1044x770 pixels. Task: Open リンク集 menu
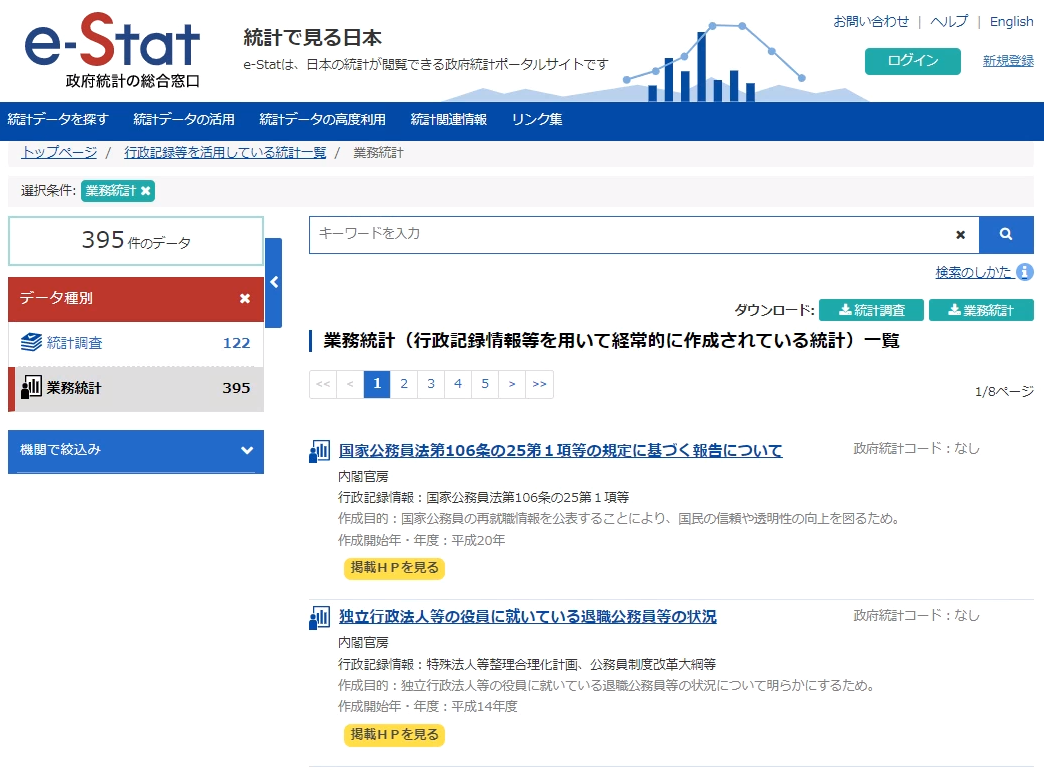tap(537, 120)
